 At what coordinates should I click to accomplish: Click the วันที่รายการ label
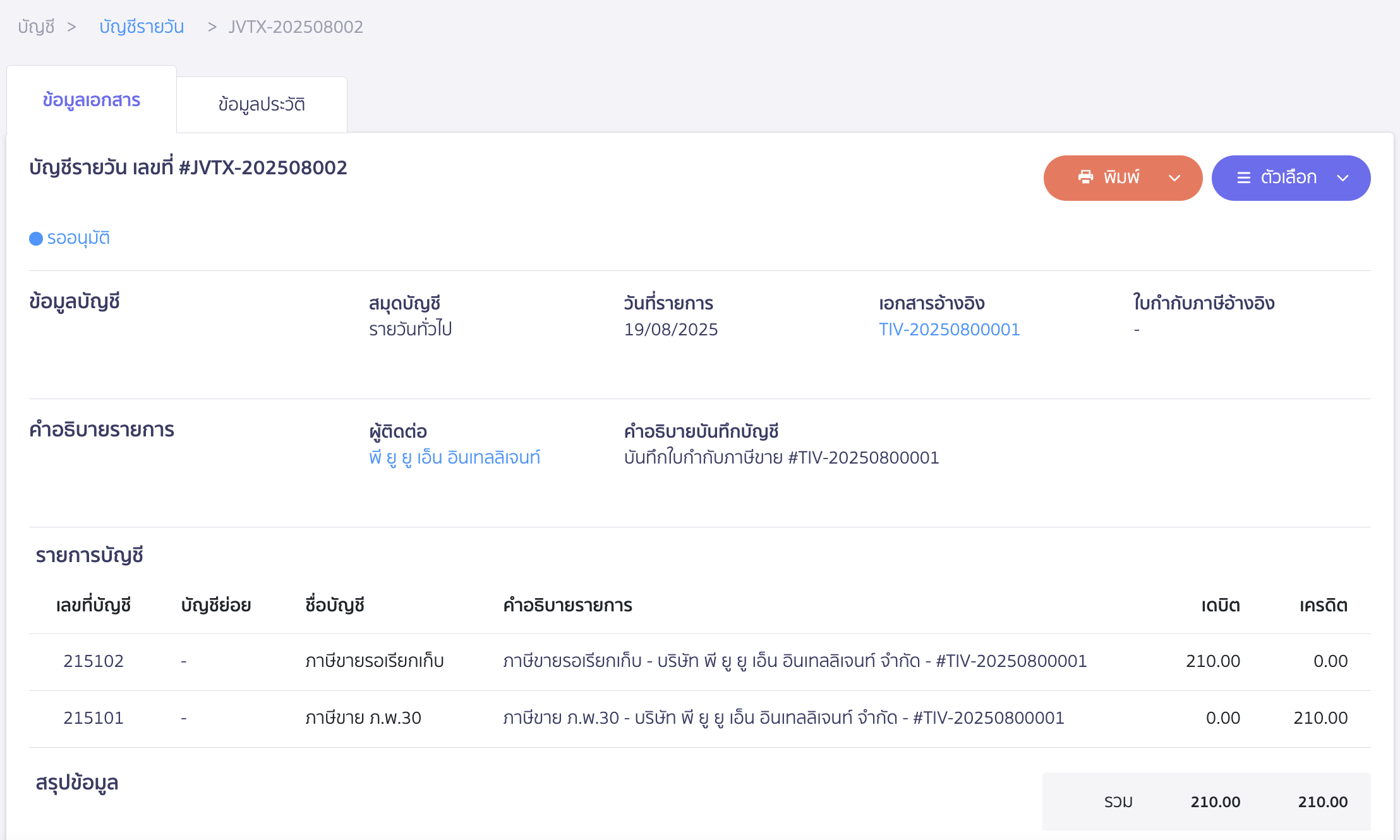[668, 303]
